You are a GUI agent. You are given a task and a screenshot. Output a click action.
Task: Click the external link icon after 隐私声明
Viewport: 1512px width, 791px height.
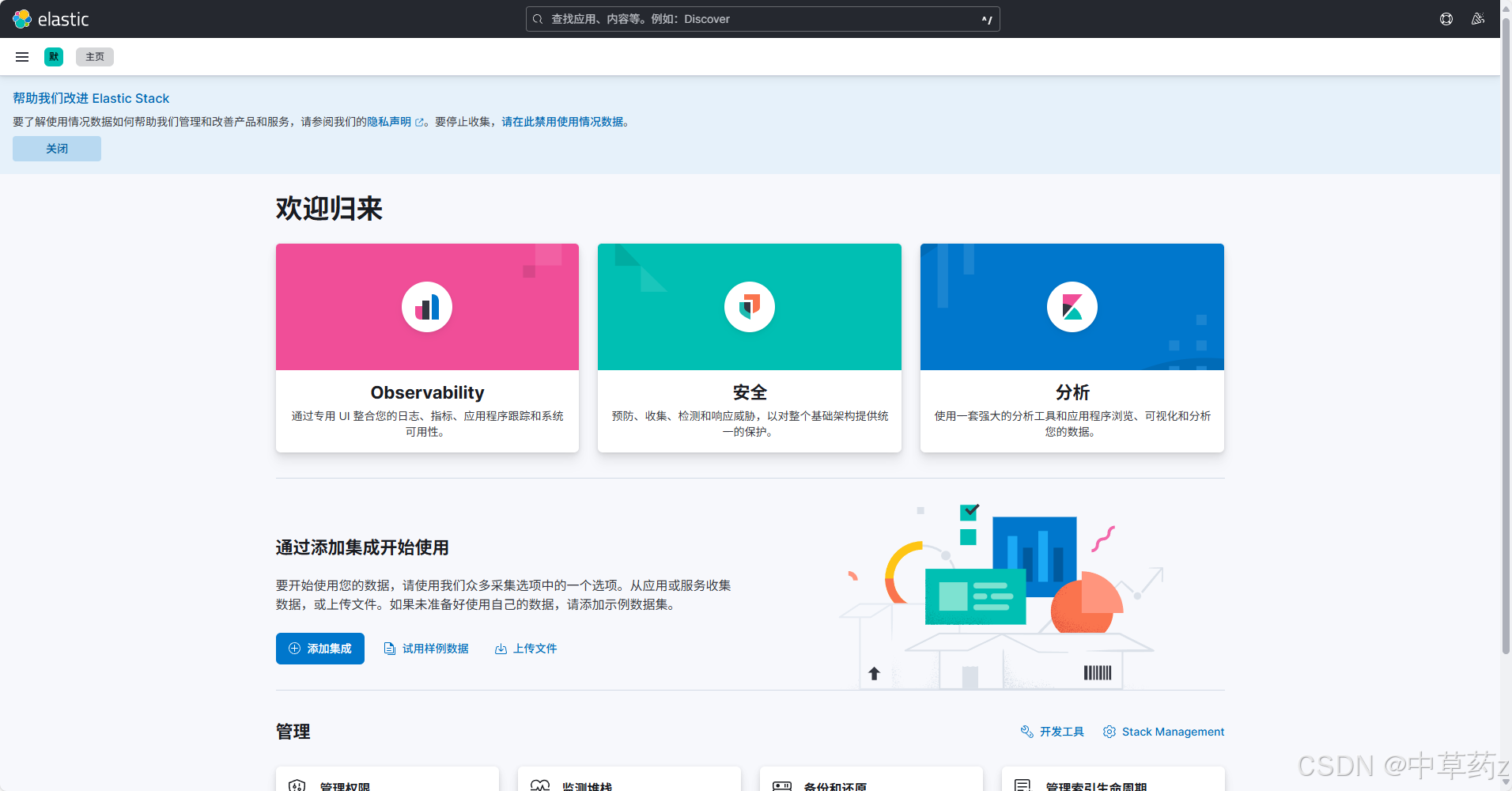pyautogui.click(x=420, y=123)
